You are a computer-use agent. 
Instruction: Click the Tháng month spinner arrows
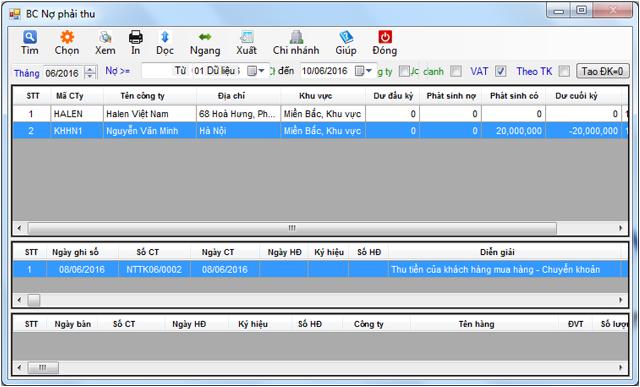pos(90,73)
